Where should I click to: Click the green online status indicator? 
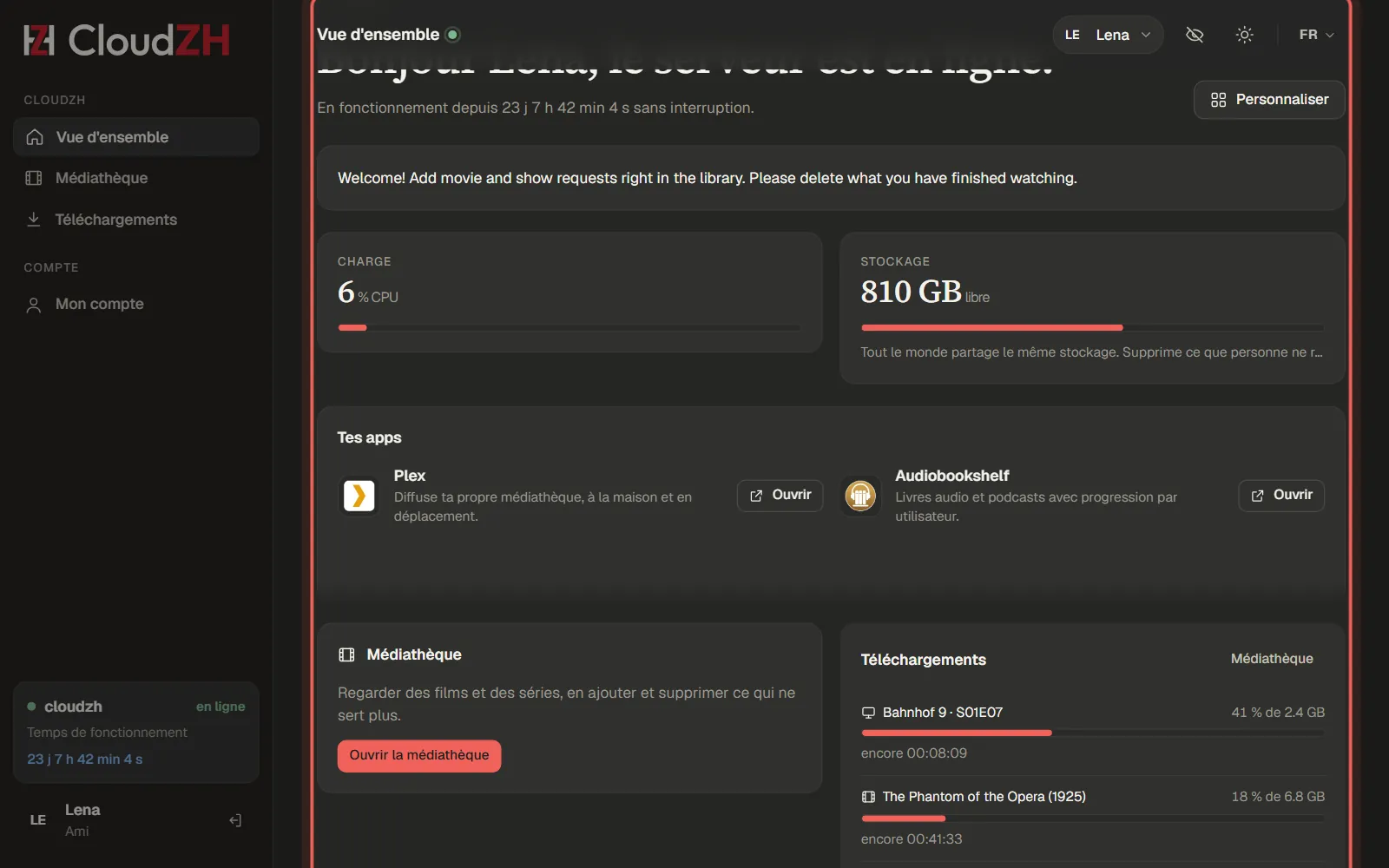click(x=452, y=35)
